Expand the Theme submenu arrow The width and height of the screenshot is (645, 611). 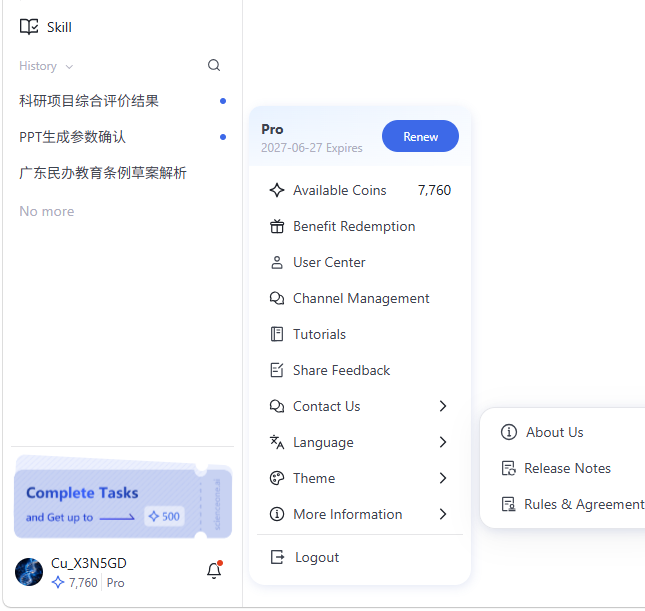pyautogui.click(x=443, y=478)
